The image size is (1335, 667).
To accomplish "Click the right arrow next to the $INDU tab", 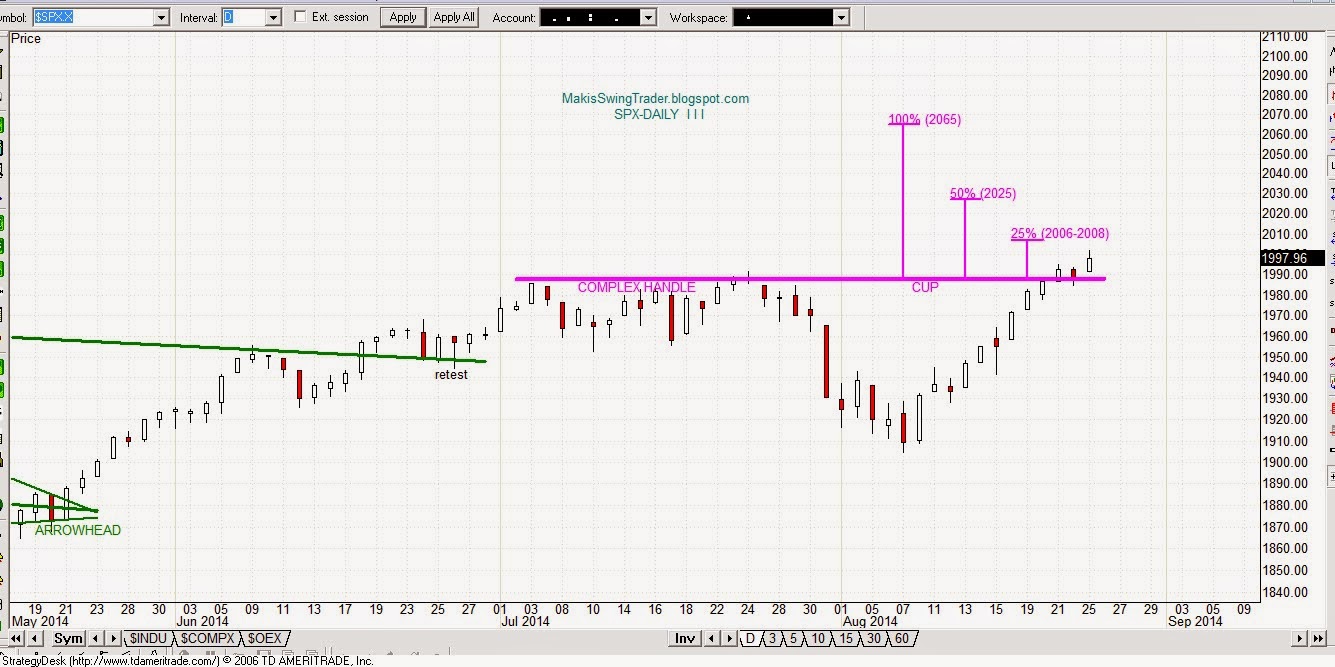I will 113,638.
